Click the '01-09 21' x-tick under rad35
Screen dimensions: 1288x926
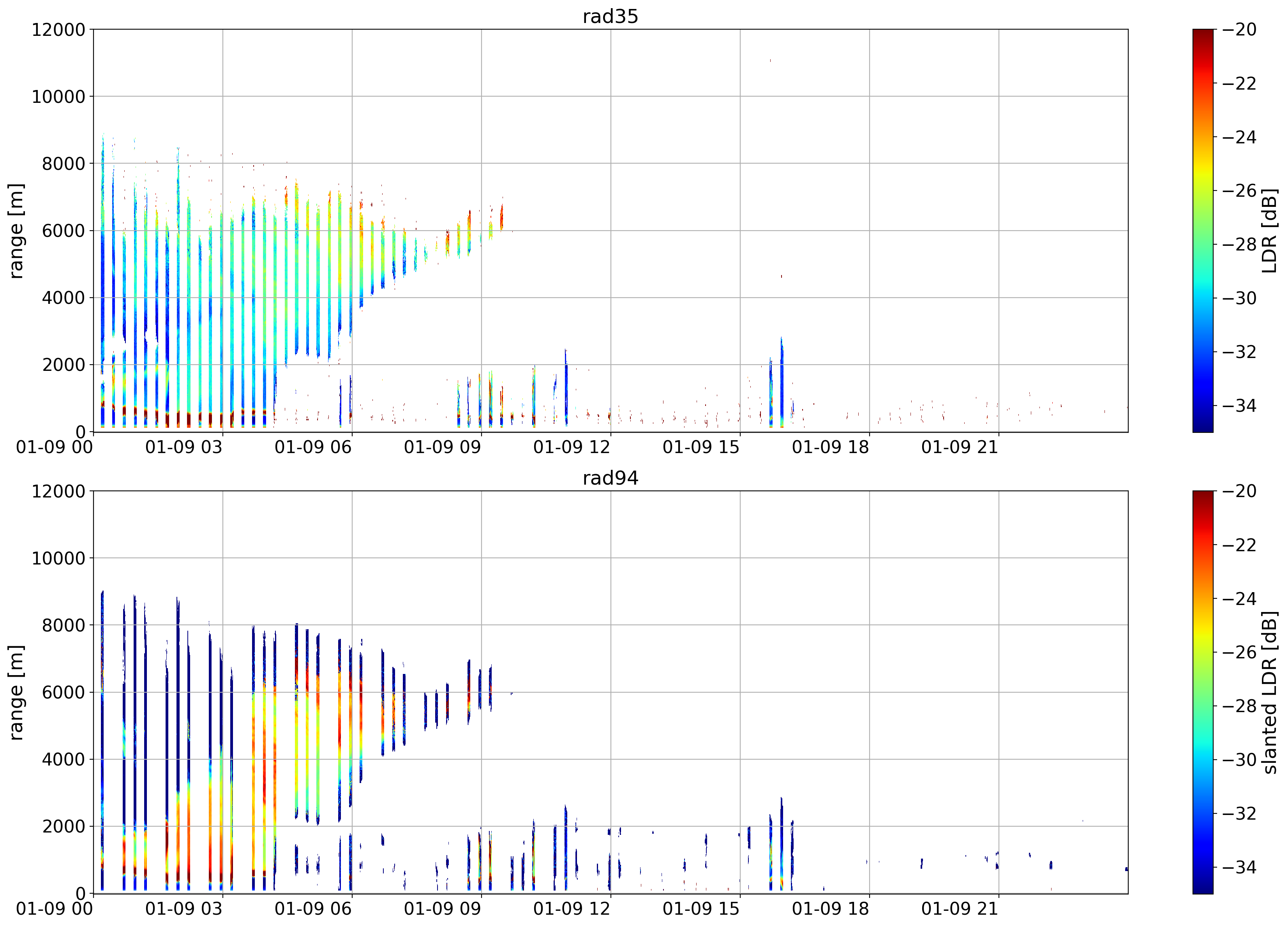click(x=960, y=447)
